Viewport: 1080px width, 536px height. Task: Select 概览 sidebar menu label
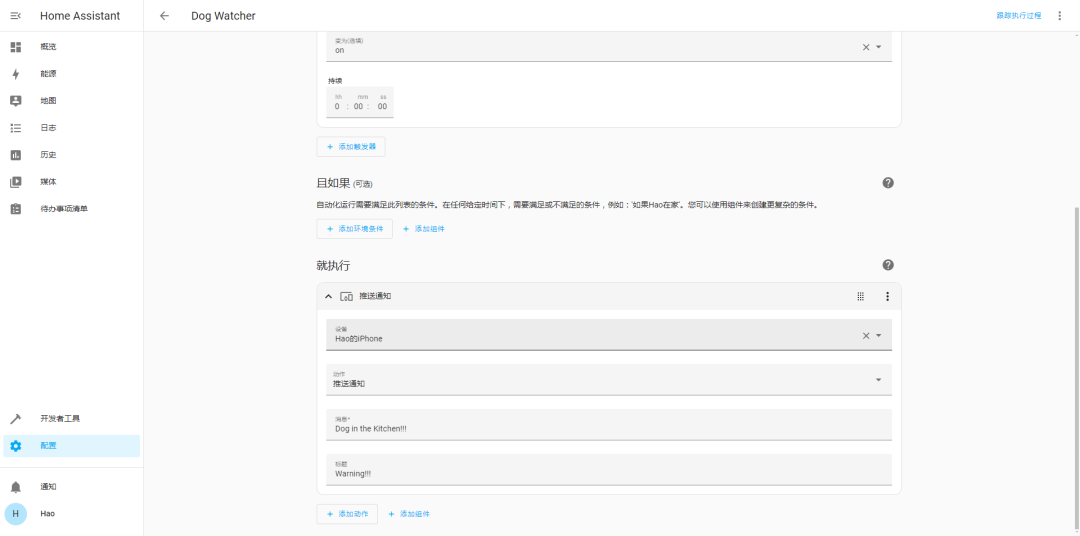coord(48,47)
